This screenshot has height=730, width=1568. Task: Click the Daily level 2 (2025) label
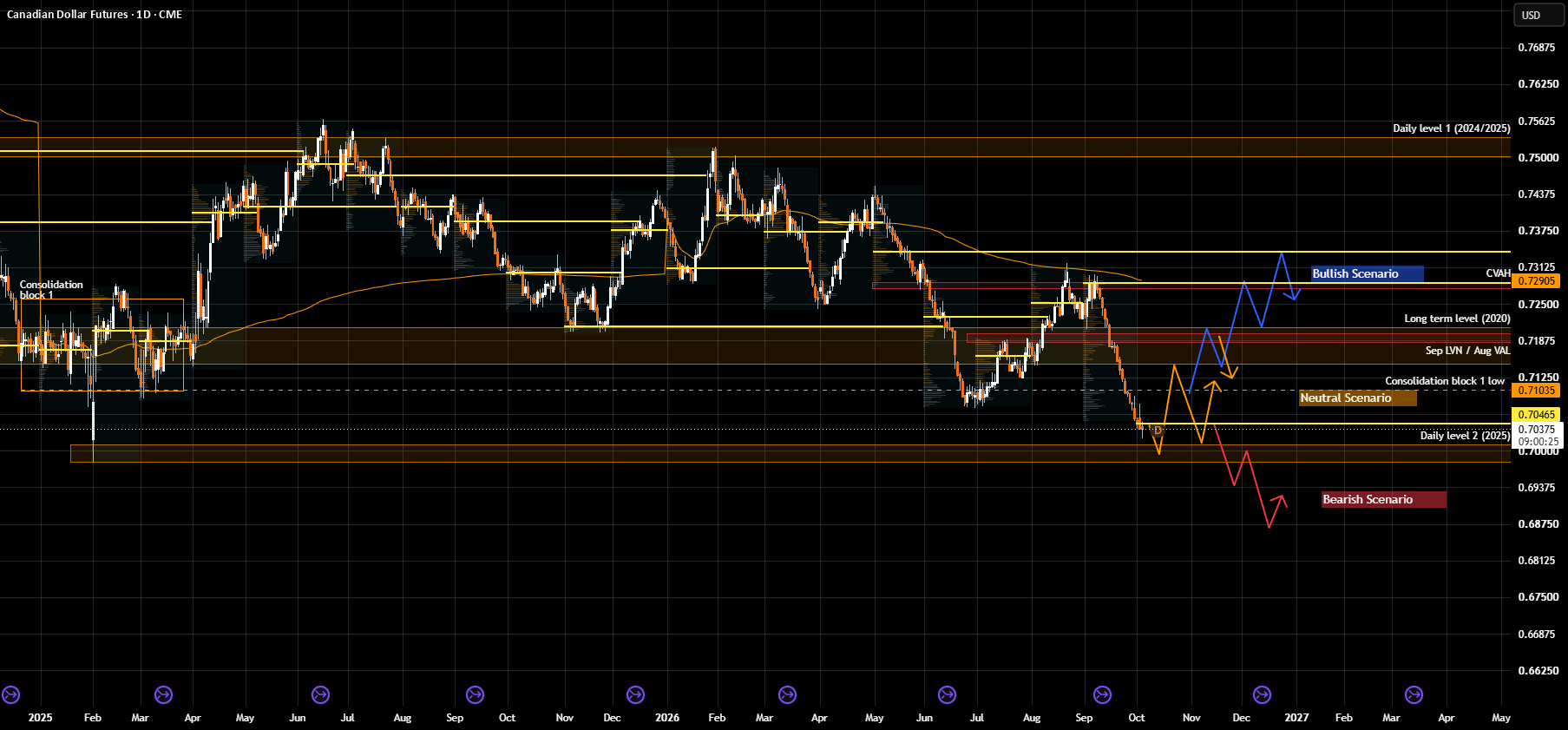(x=1465, y=436)
